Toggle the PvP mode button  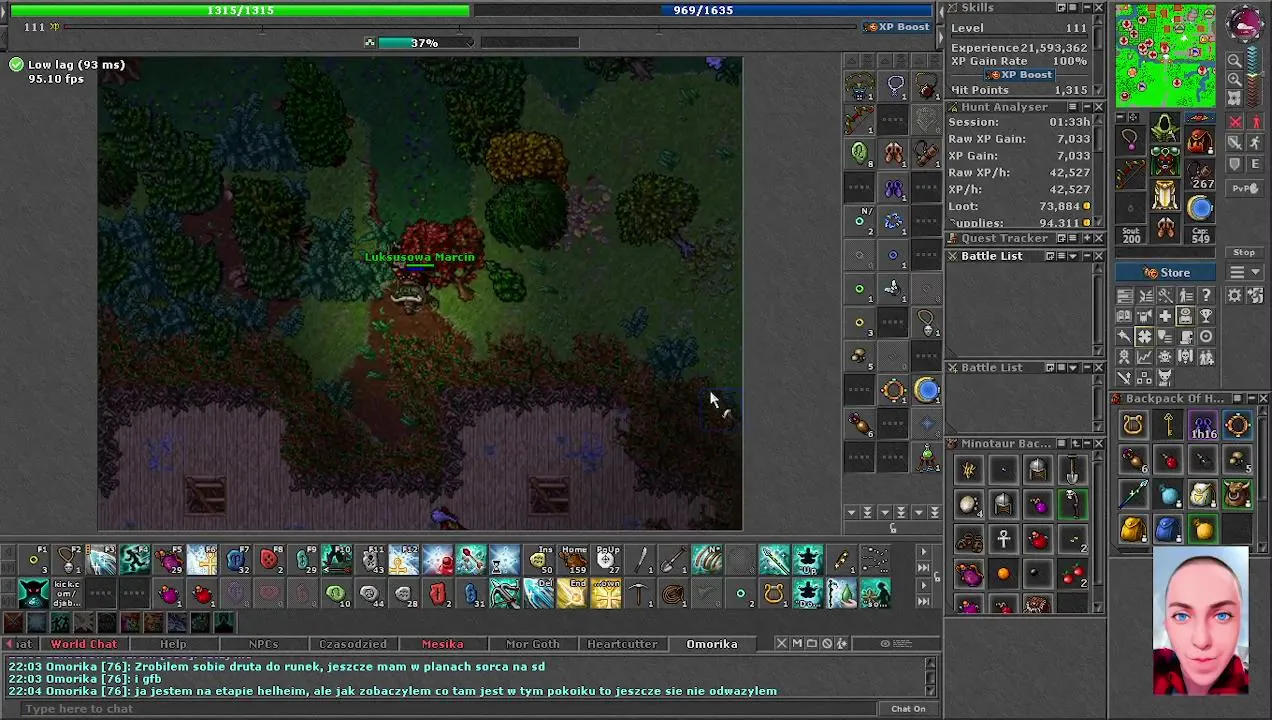(x=1244, y=188)
